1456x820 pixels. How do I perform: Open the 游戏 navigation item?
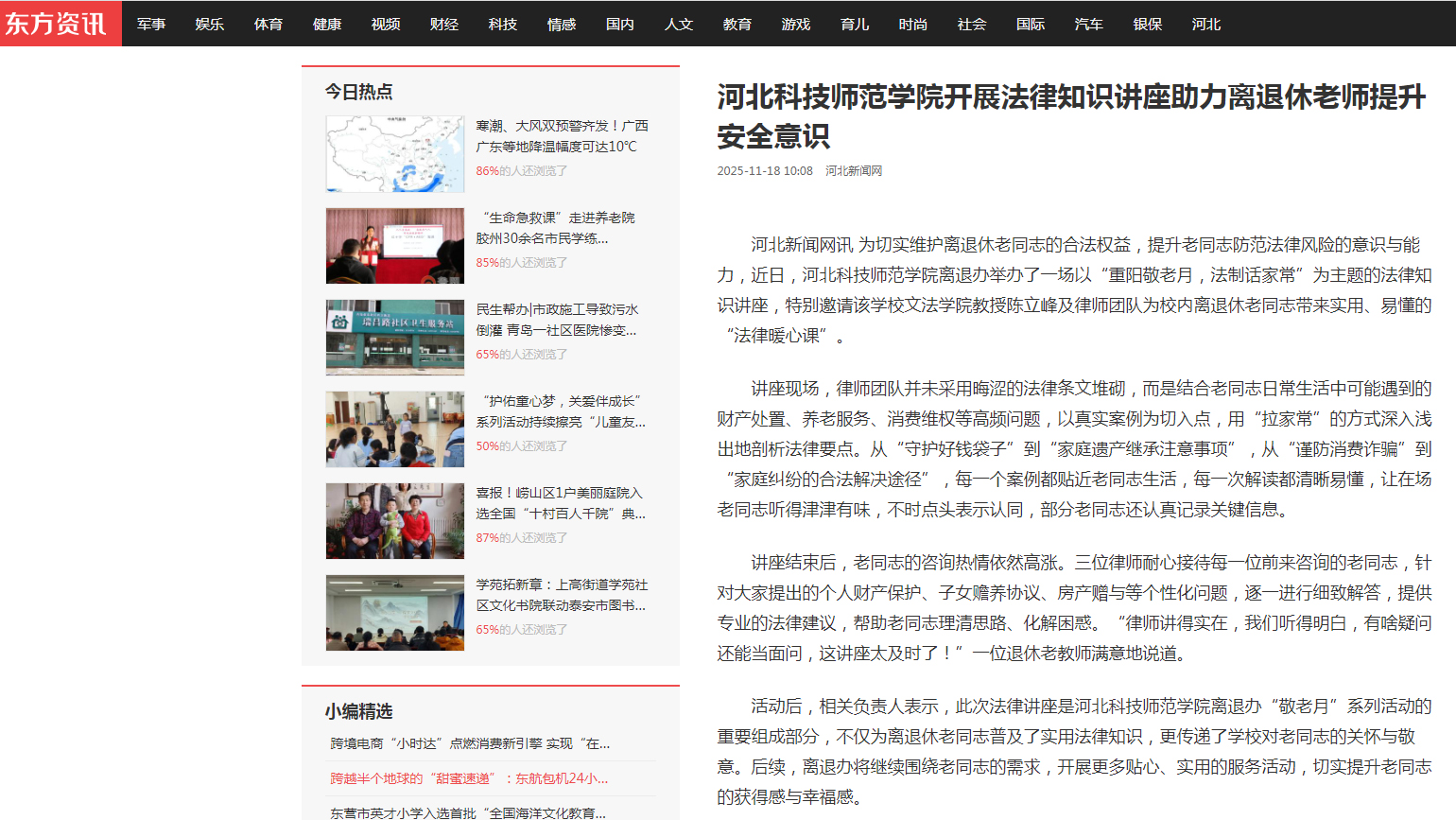(x=796, y=25)
